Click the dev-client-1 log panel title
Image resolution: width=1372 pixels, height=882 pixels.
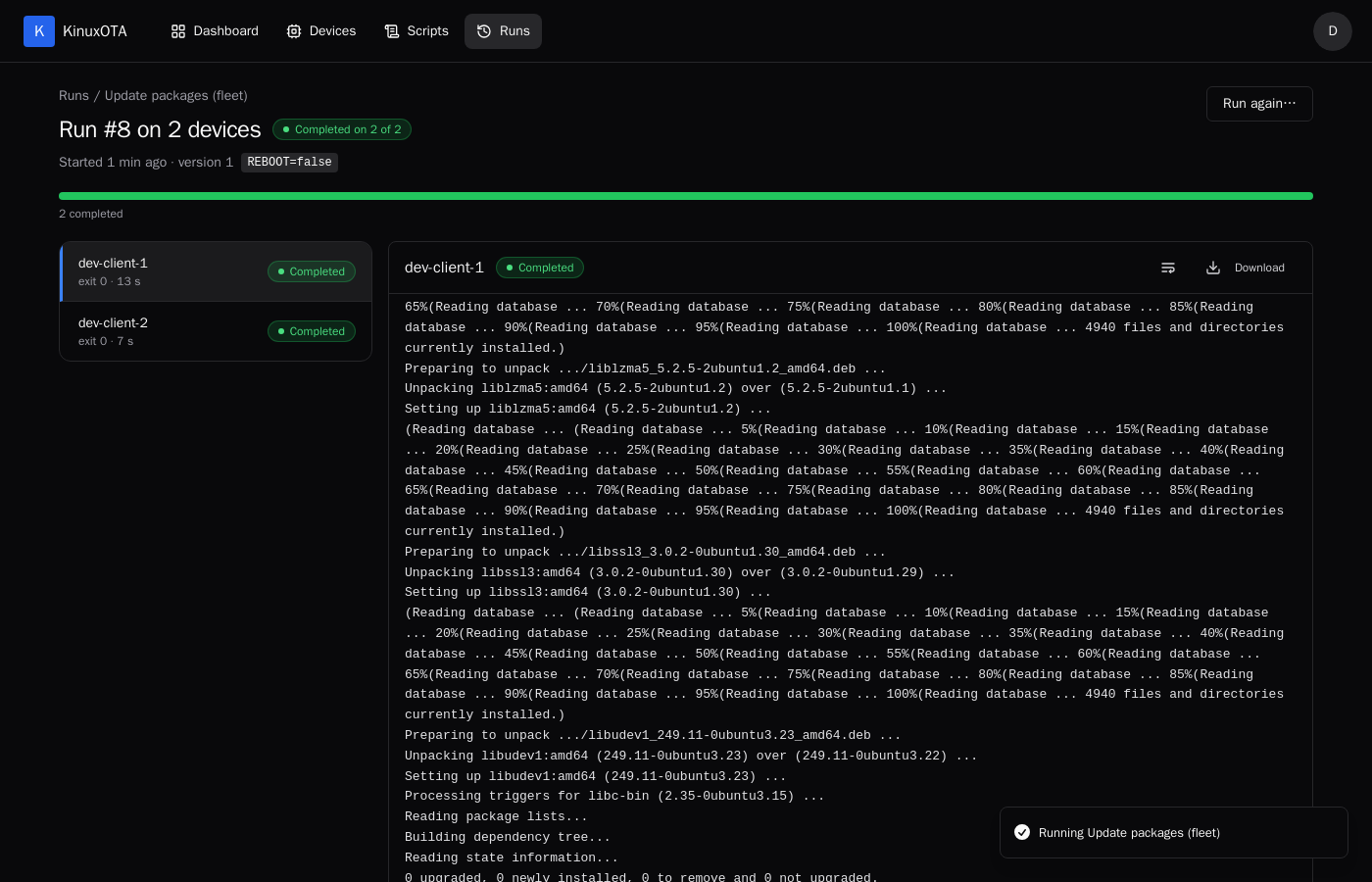(444, 268)
